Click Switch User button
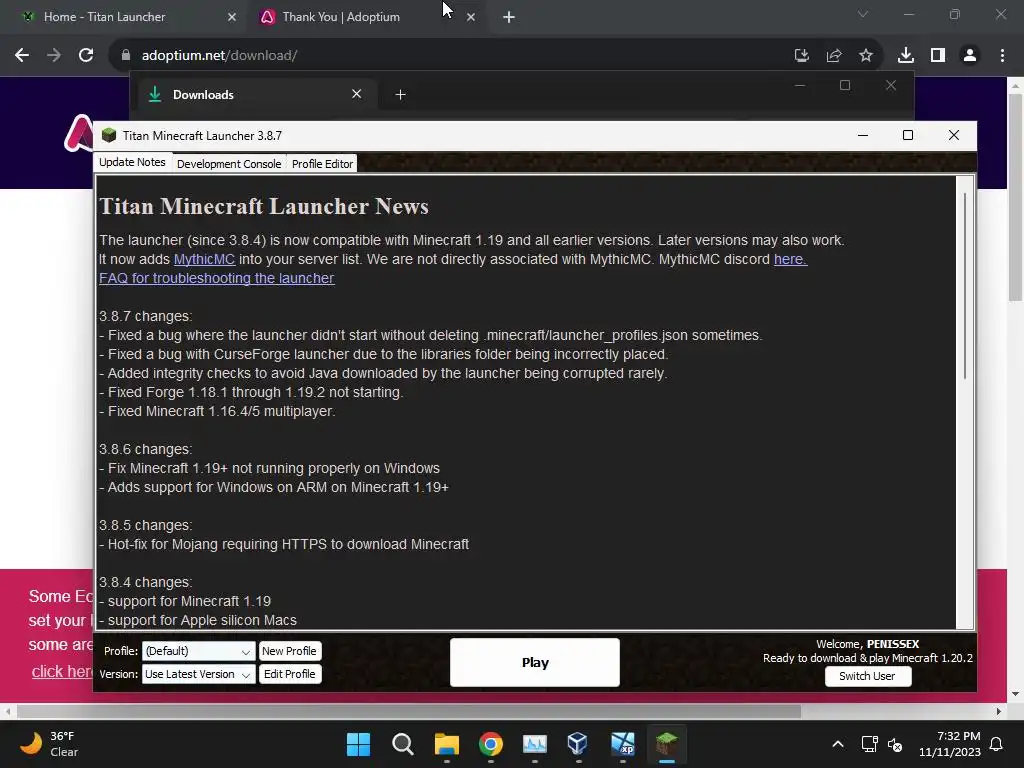The height and width of the screenshot is (768, 1024). (x=867, y=676)
